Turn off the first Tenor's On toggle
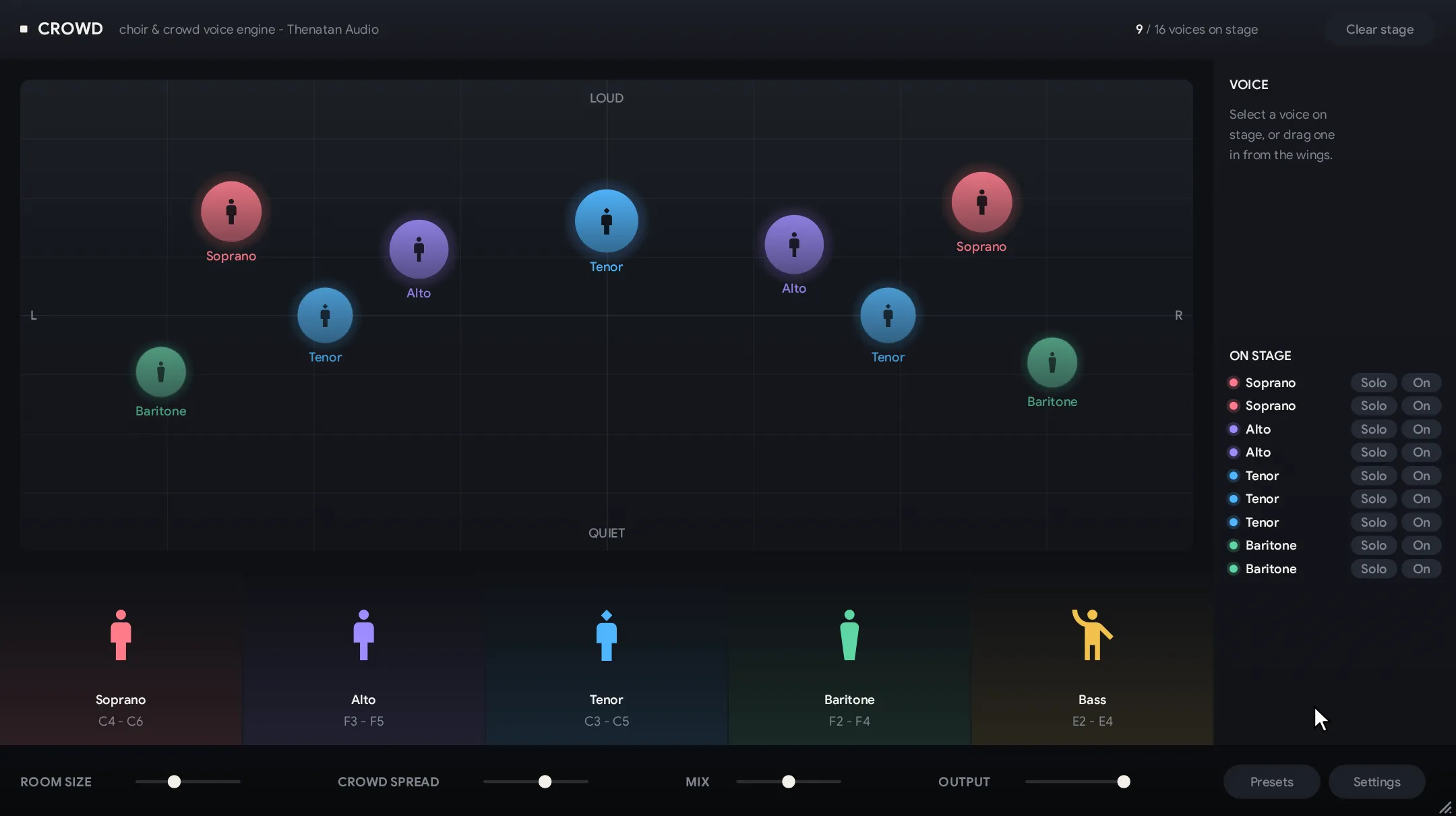The width and height of the screenshot is (1456, 816). click(1421, 476)
